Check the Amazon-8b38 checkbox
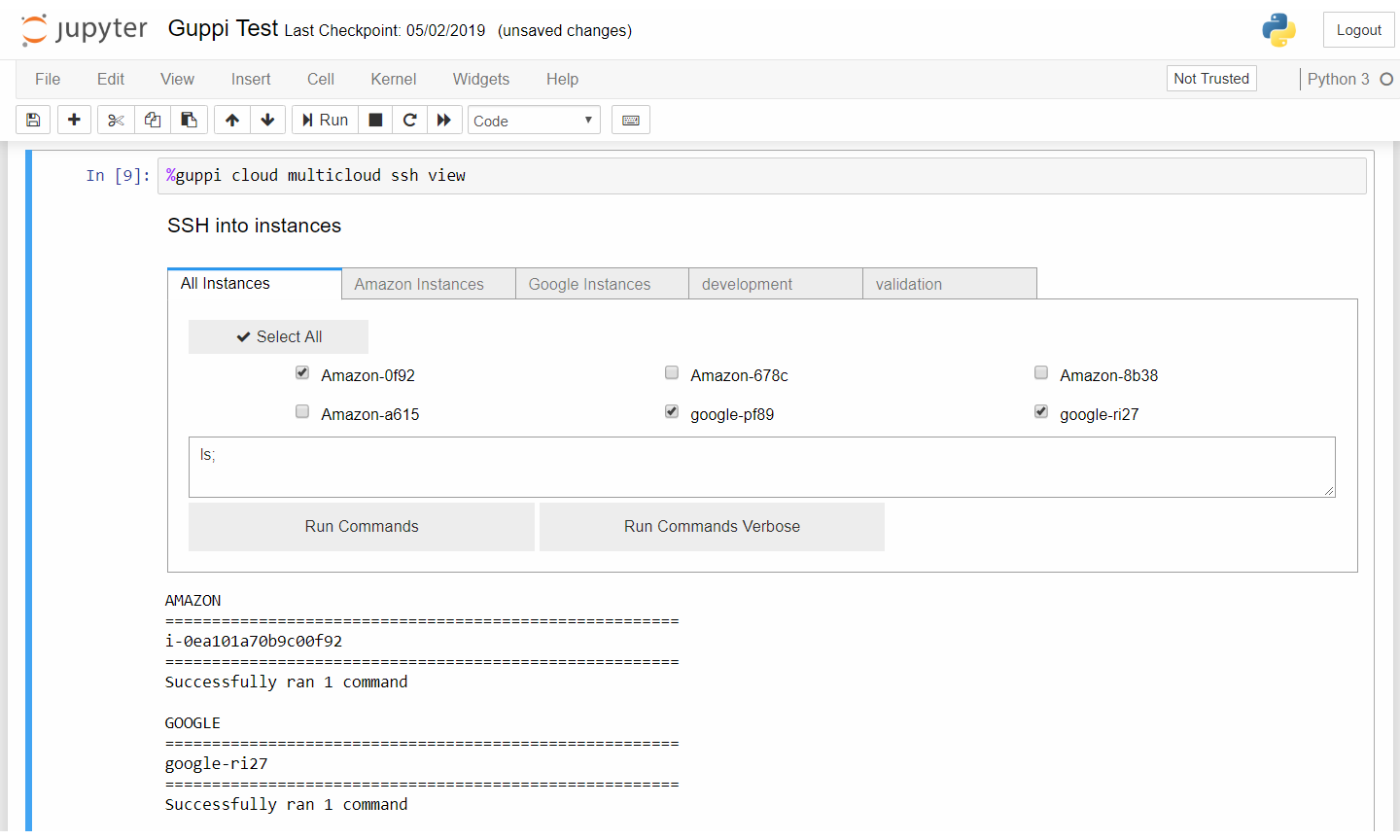The height and width of the screenshot is (840, 1400). pos(1041,373)
